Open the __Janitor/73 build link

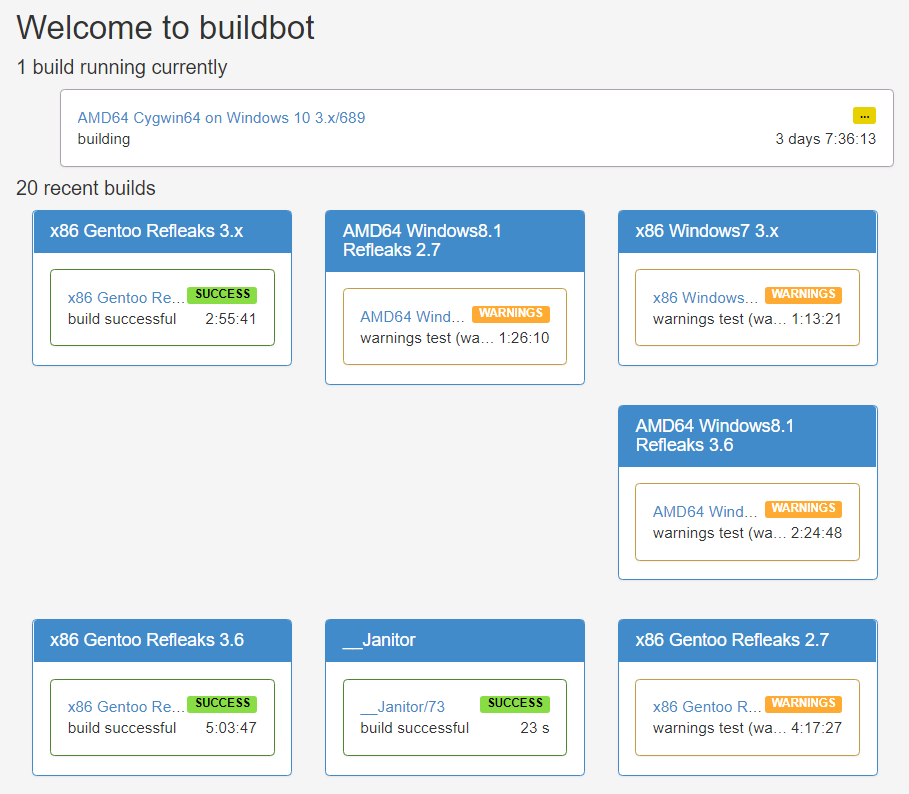402,706
